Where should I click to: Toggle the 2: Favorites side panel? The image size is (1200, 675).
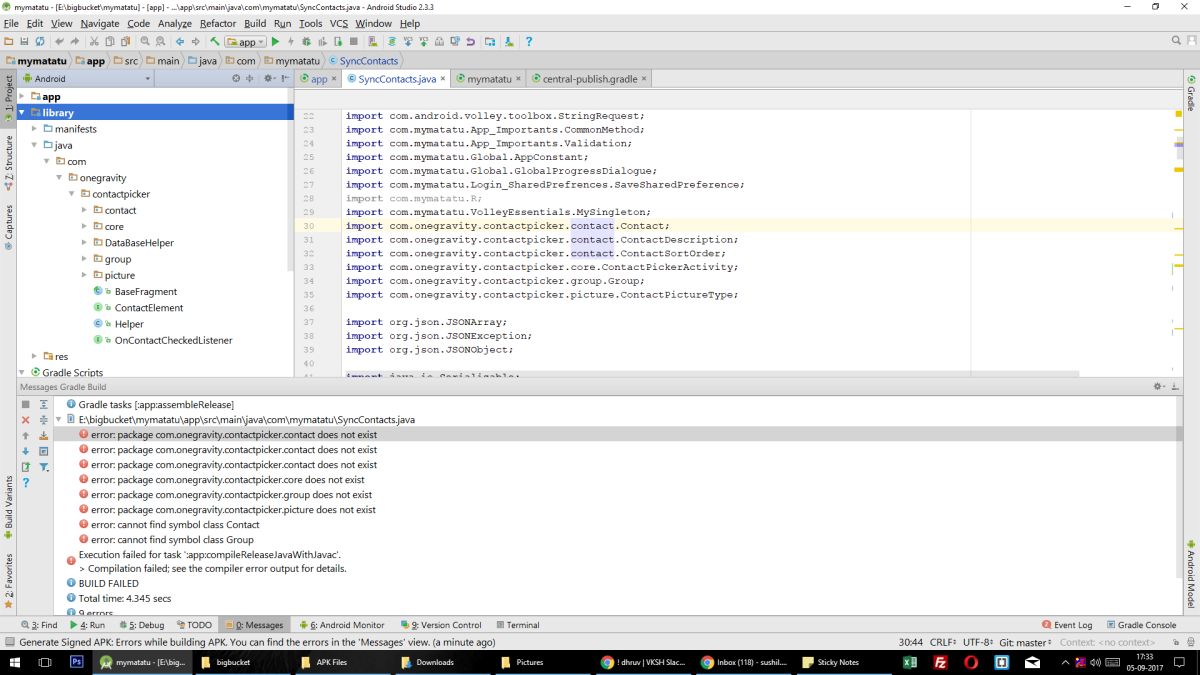click(x=8, y=582)
